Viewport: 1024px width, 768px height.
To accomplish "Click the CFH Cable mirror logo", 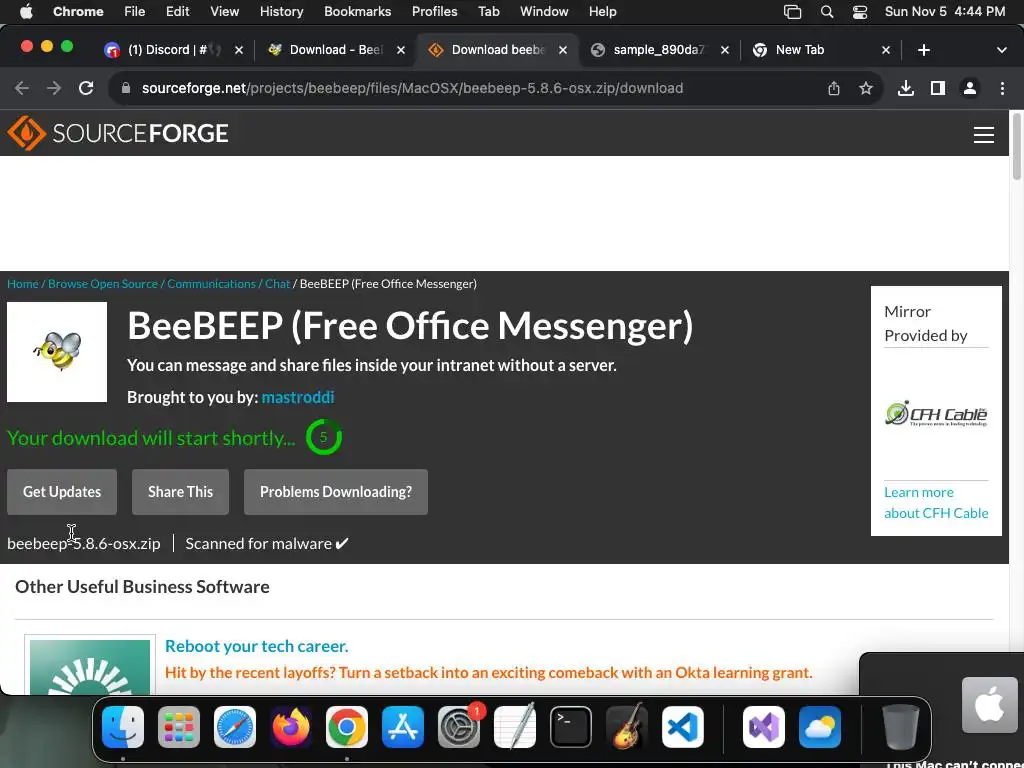I will click(x=936, y=414).
